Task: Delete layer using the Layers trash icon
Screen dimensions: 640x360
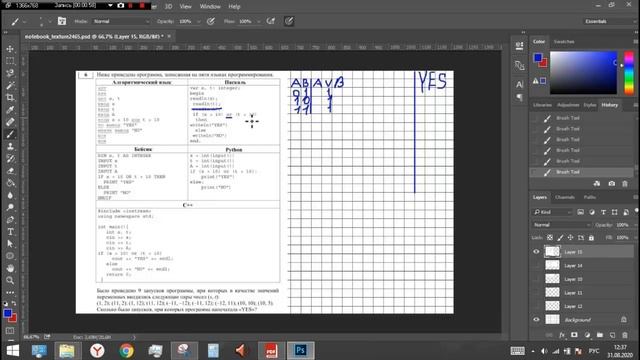Action: pyautogui.click(x=625, y=335)
